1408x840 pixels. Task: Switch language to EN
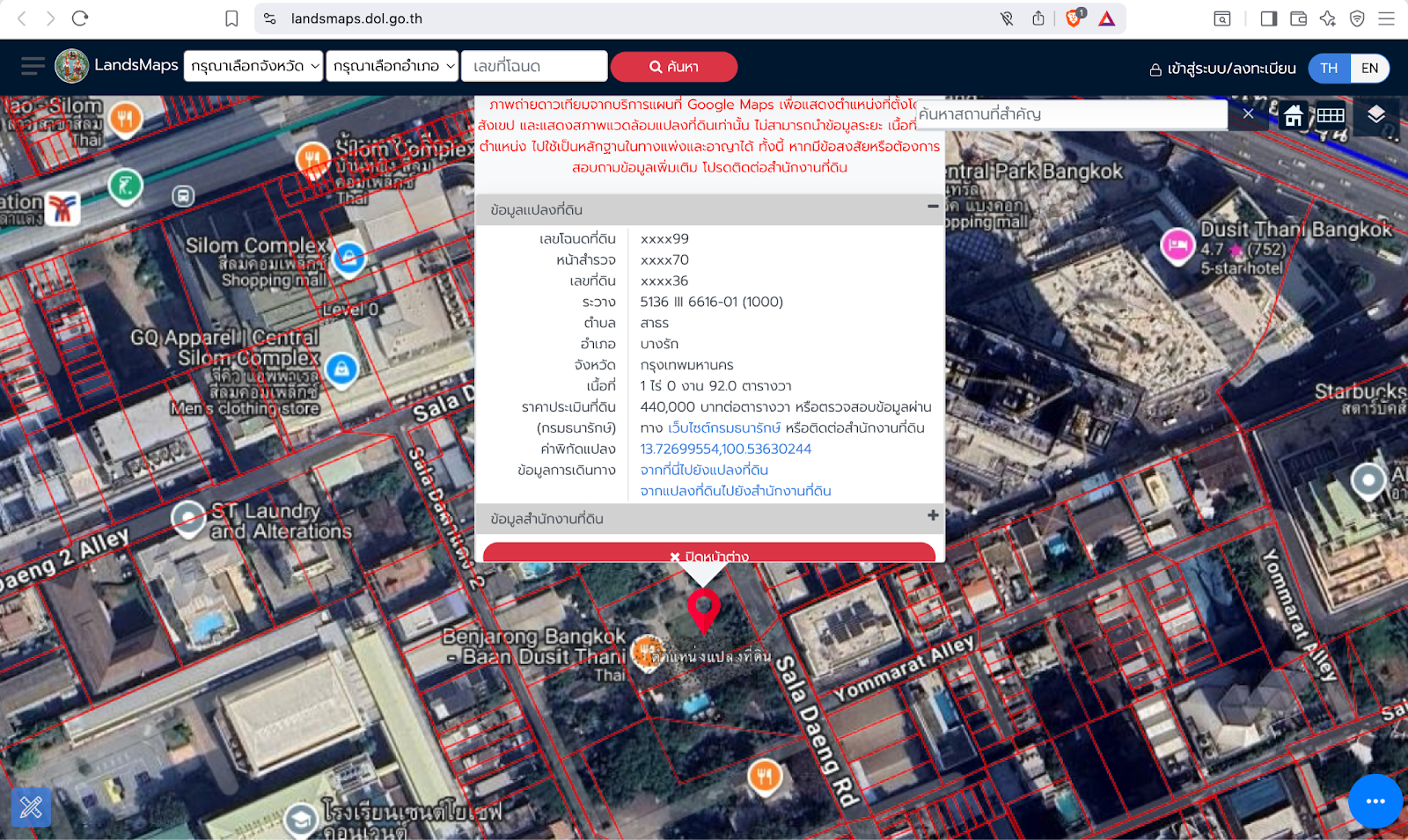pos(1369,68)
